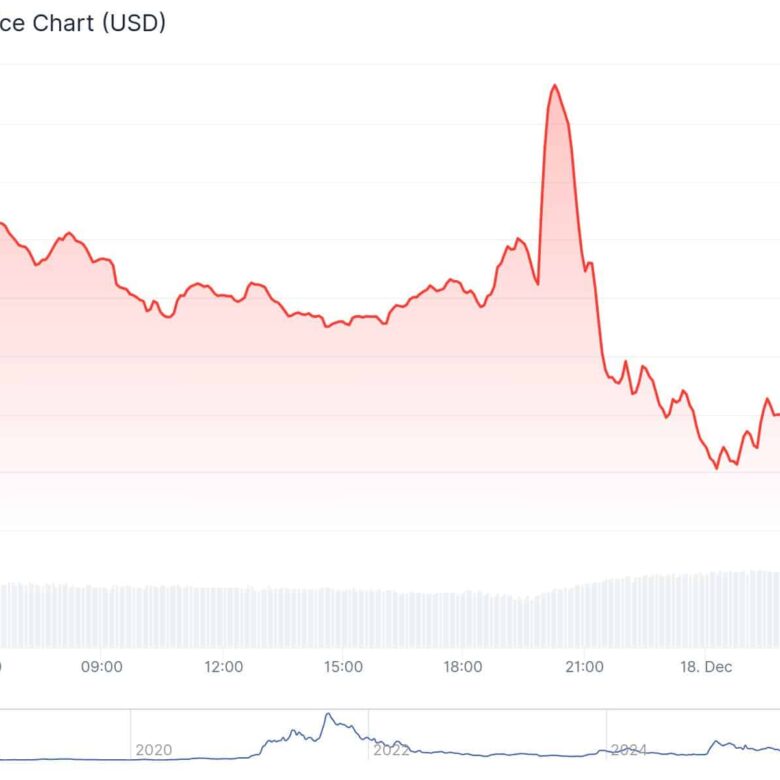Click the "18. Dec" date axis label

pyautogui.click(x=705, y=666)
